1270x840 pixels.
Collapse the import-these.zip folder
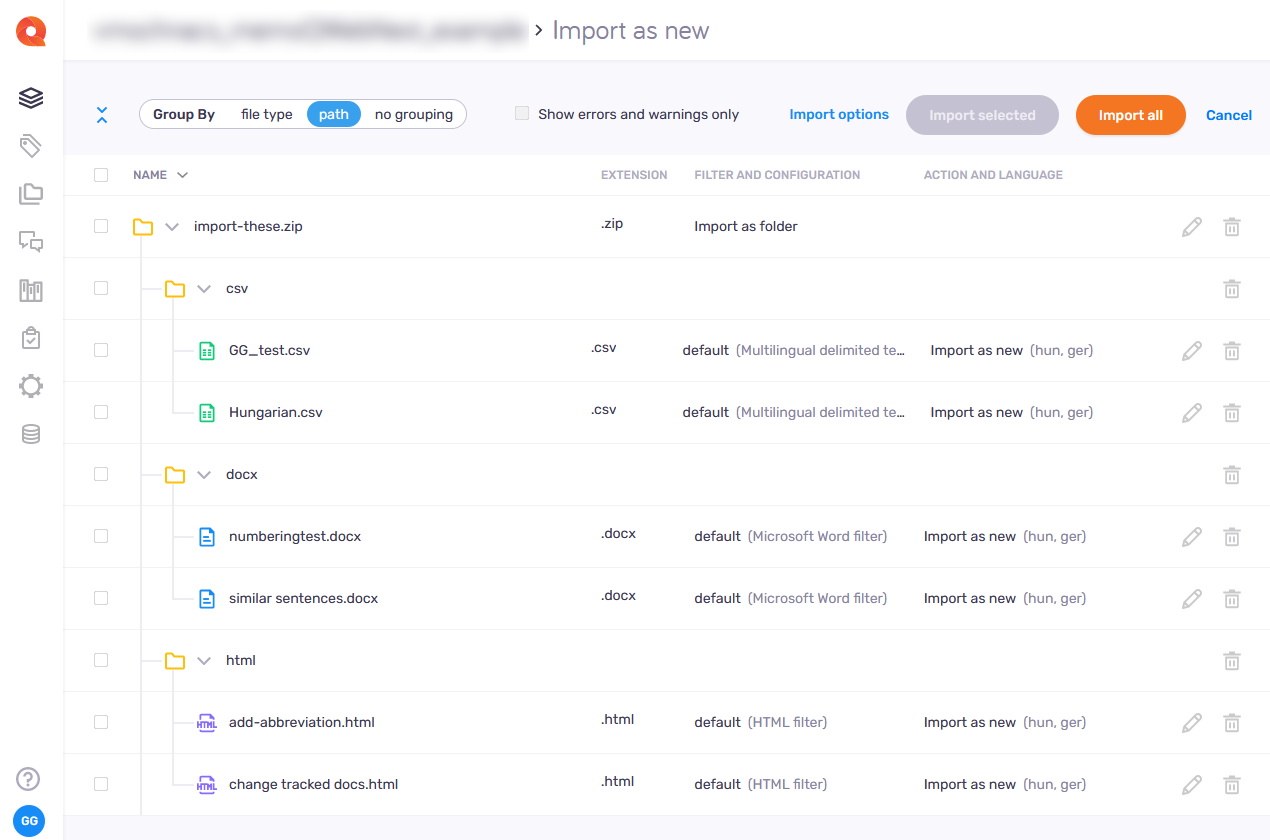(x=172, y=227)
